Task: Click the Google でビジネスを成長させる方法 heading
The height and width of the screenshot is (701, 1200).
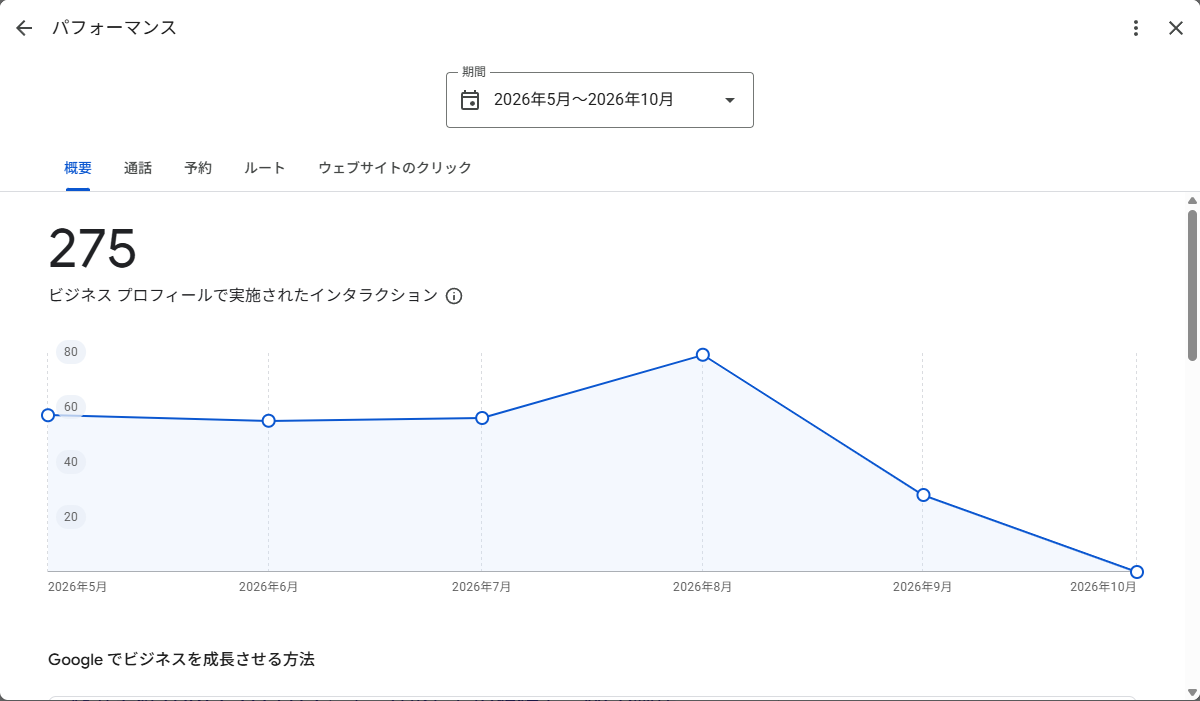Action: coord(181,660)
